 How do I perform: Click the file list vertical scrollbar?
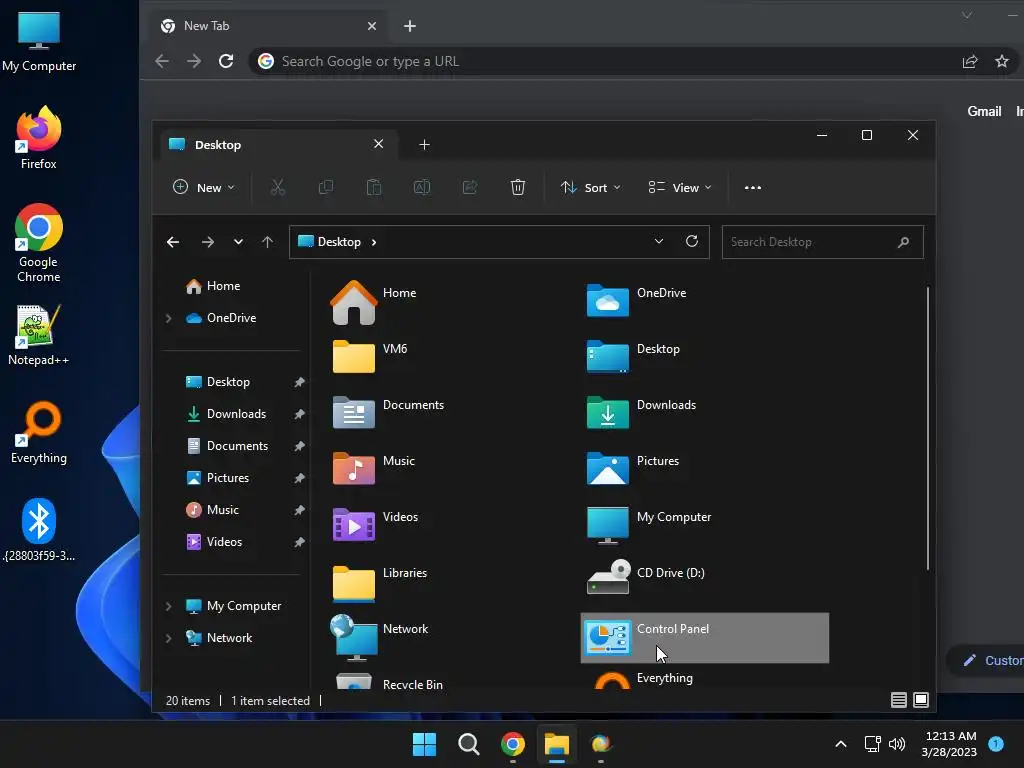pyautogui.click(x=927, y=428)
